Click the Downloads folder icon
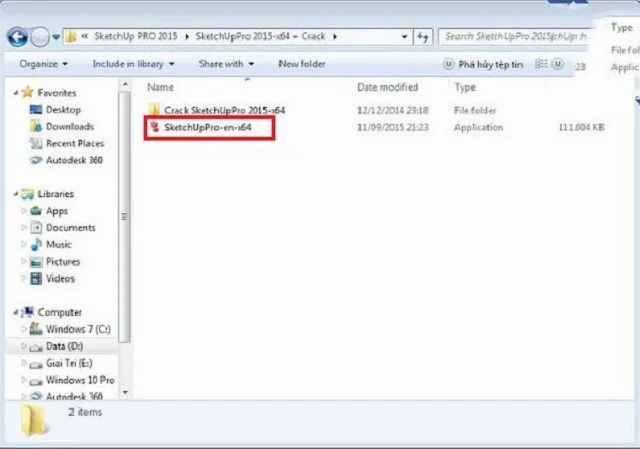Image resolution: width=640 pixels, height=449 pixels. [36, 126]
